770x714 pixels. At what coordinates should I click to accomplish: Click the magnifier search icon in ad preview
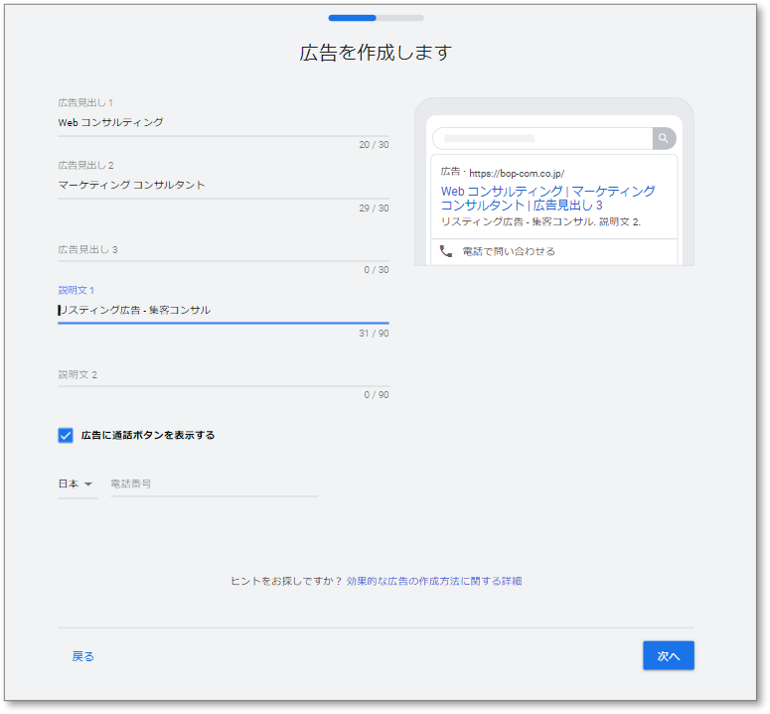coord(663,138)
